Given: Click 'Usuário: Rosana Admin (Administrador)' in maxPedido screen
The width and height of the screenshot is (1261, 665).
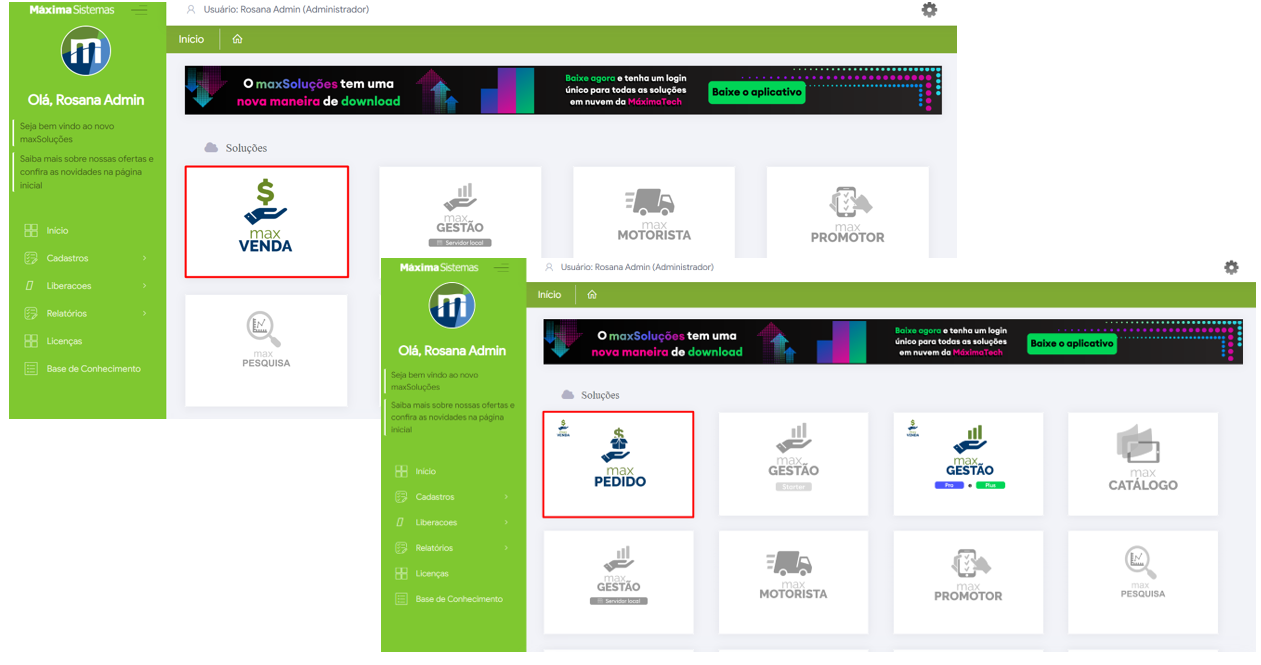Looking at the screenshot, I should click(637, 267).
